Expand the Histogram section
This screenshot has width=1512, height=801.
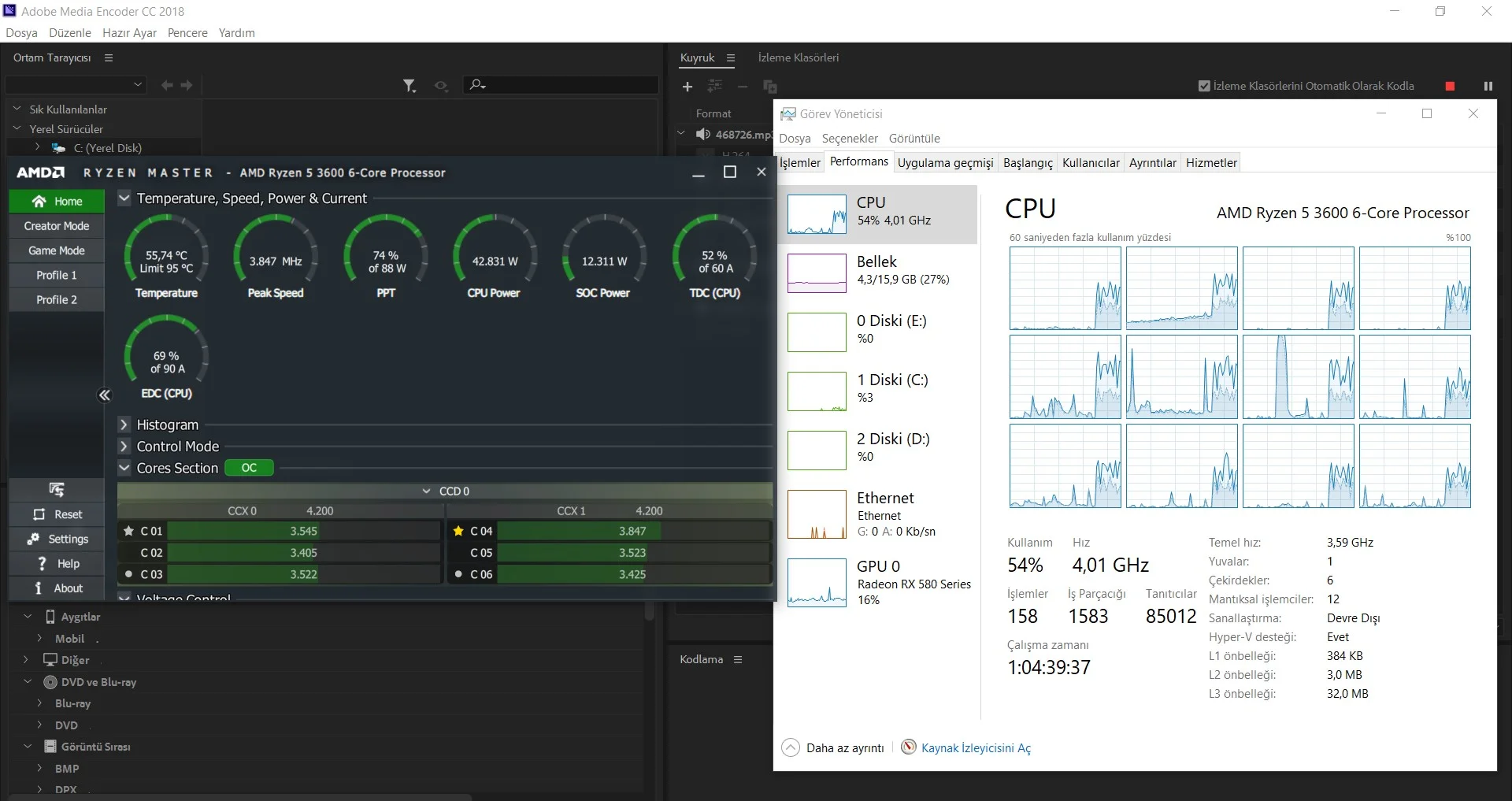(124, 425)
